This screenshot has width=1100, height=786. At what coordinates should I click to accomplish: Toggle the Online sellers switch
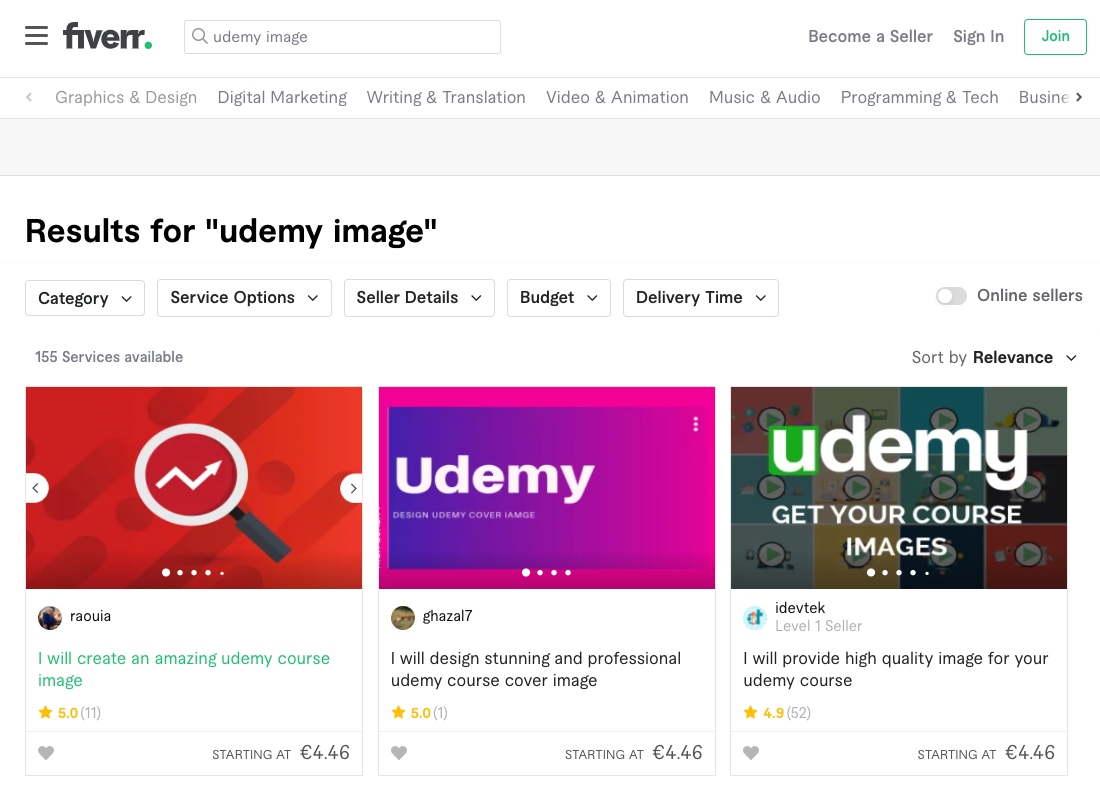point(951,296)
